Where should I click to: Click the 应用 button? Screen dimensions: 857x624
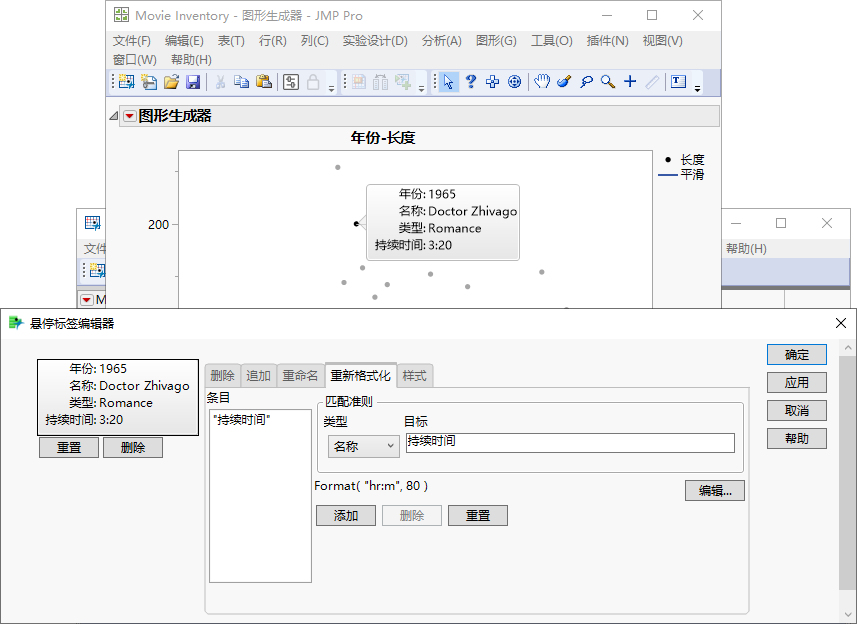pos(796,382)
